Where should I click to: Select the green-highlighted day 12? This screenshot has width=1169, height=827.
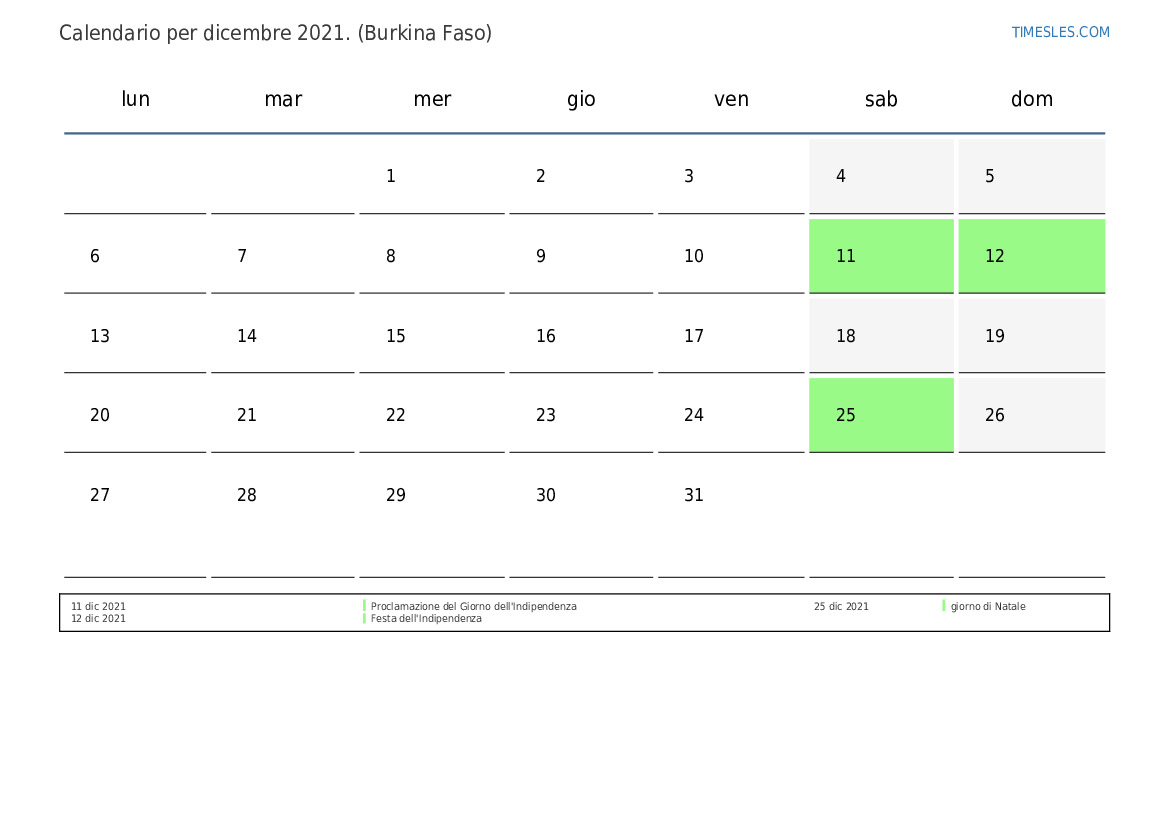click(1031, 256)
